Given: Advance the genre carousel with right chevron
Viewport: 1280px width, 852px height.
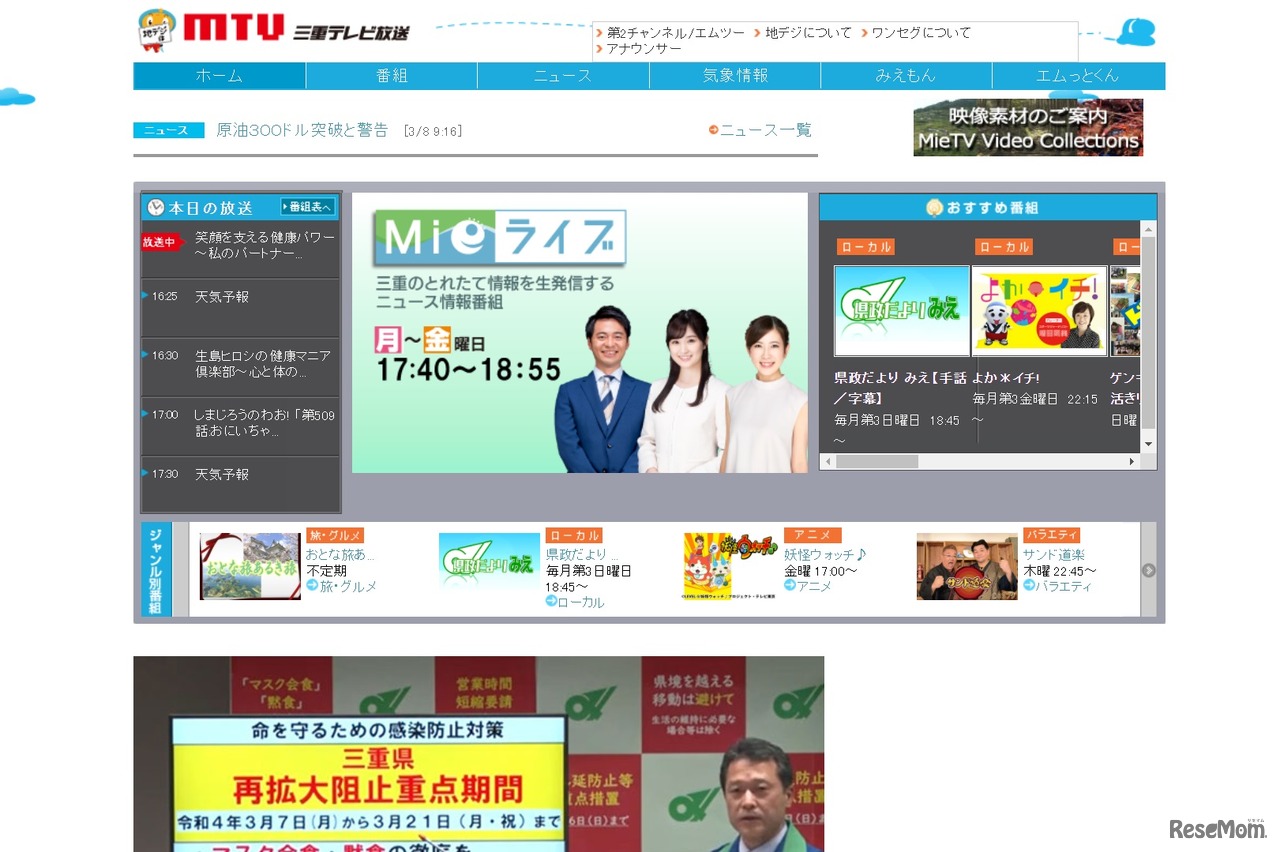Looking at the screenshot, I should pos(1148,569).
